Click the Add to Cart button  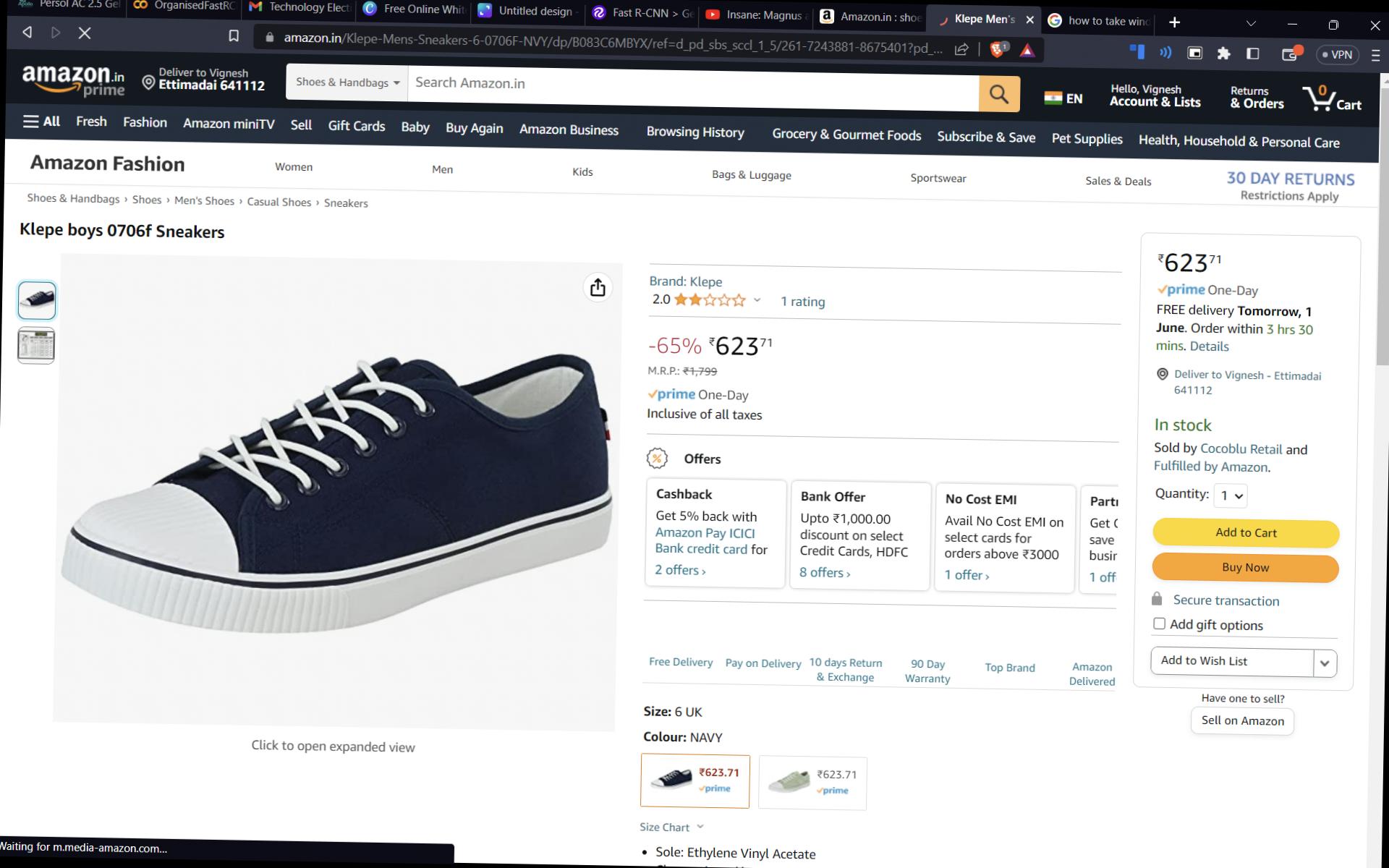(x=1246, y=533)
